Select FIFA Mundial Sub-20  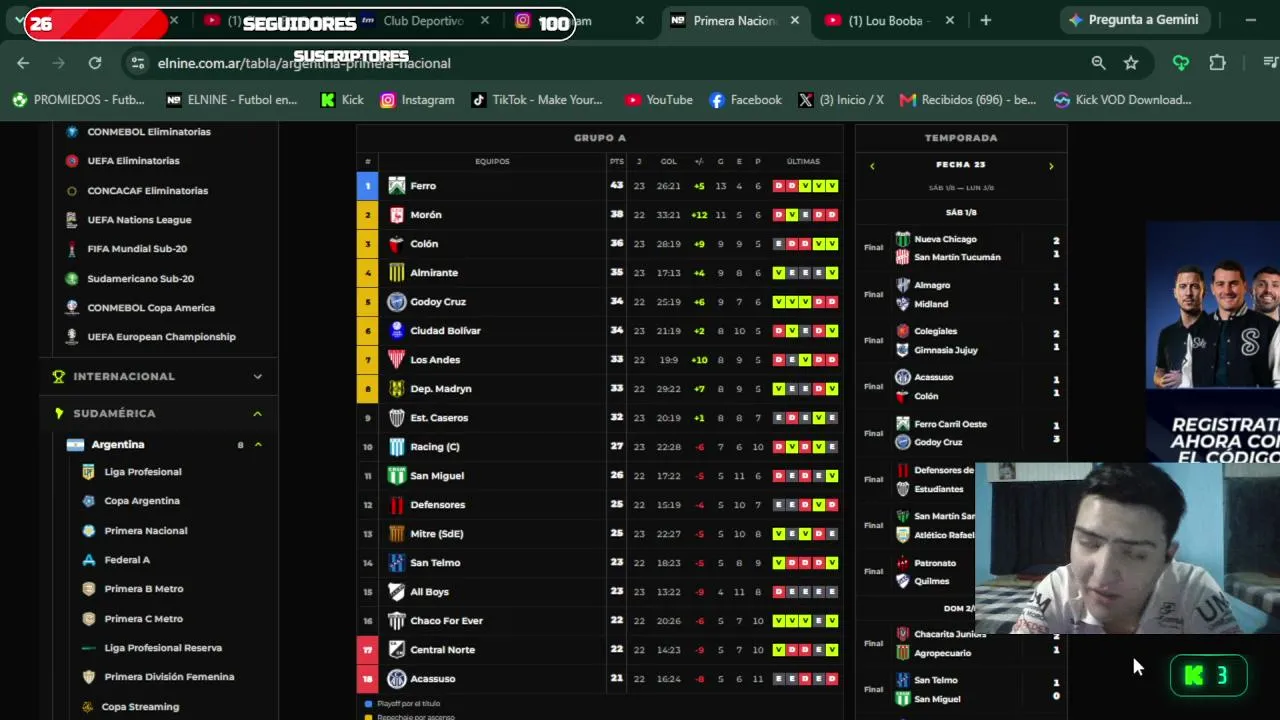137,249
